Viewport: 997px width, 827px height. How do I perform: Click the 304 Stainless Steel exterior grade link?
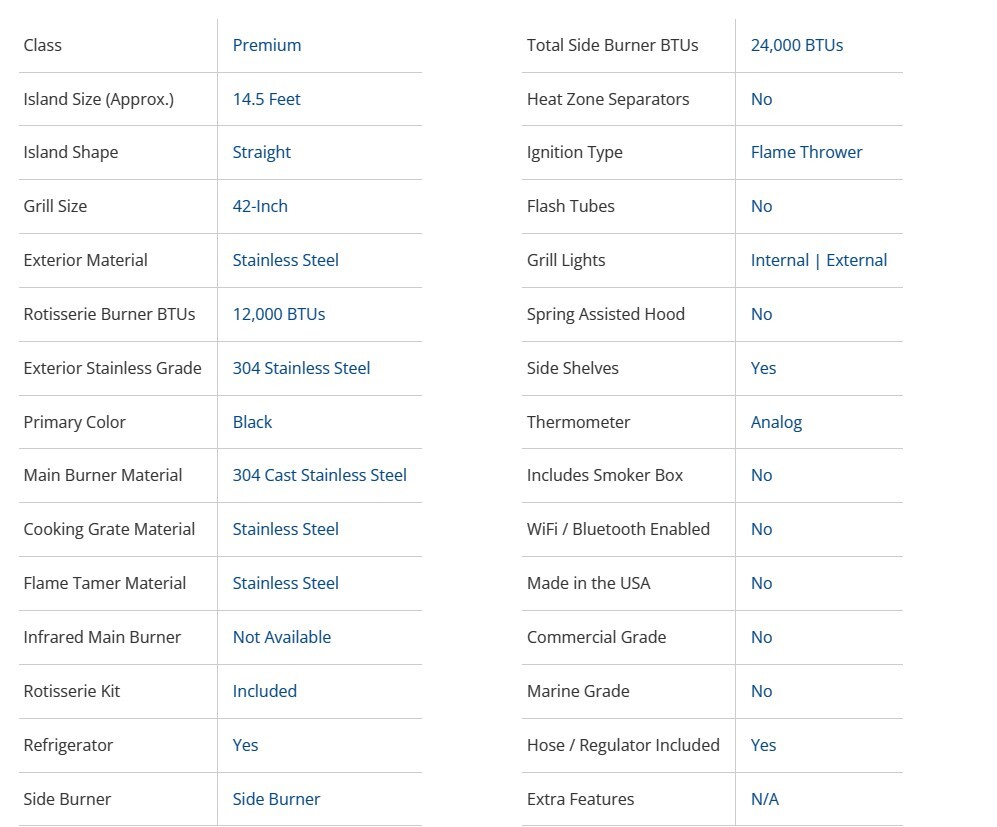click(301, 368)
